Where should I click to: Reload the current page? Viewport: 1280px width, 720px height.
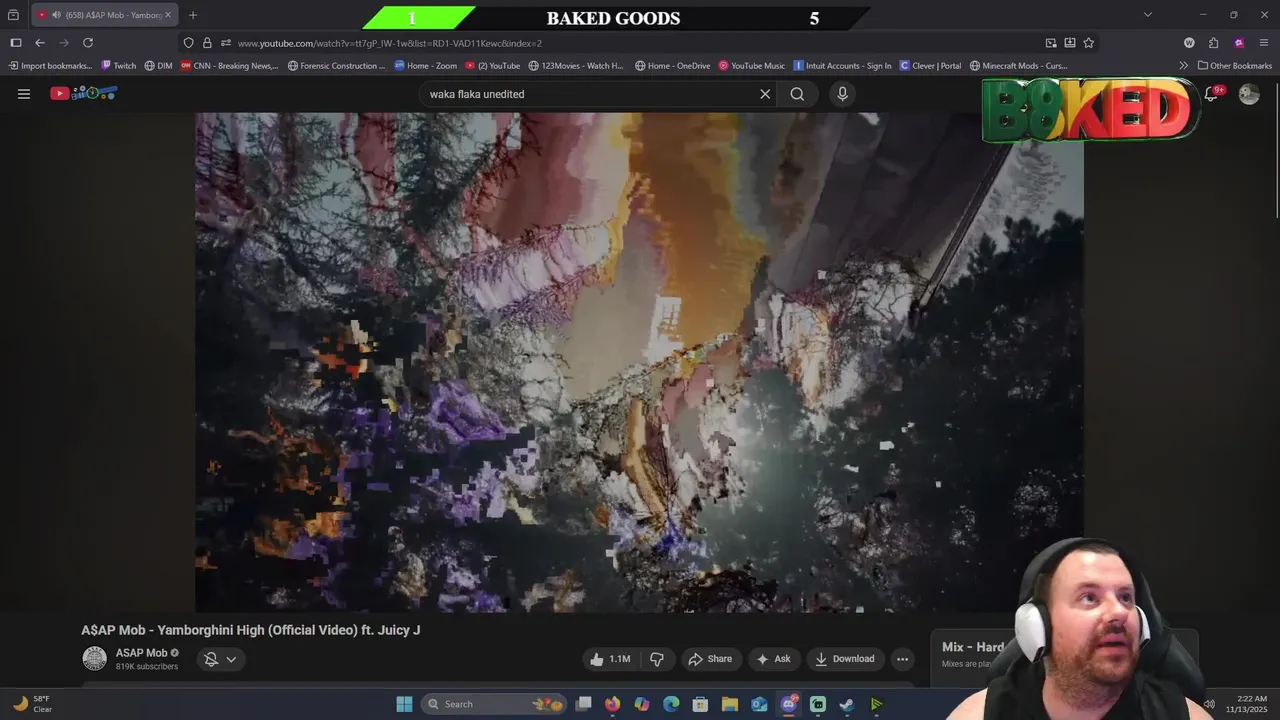point(88,43)
